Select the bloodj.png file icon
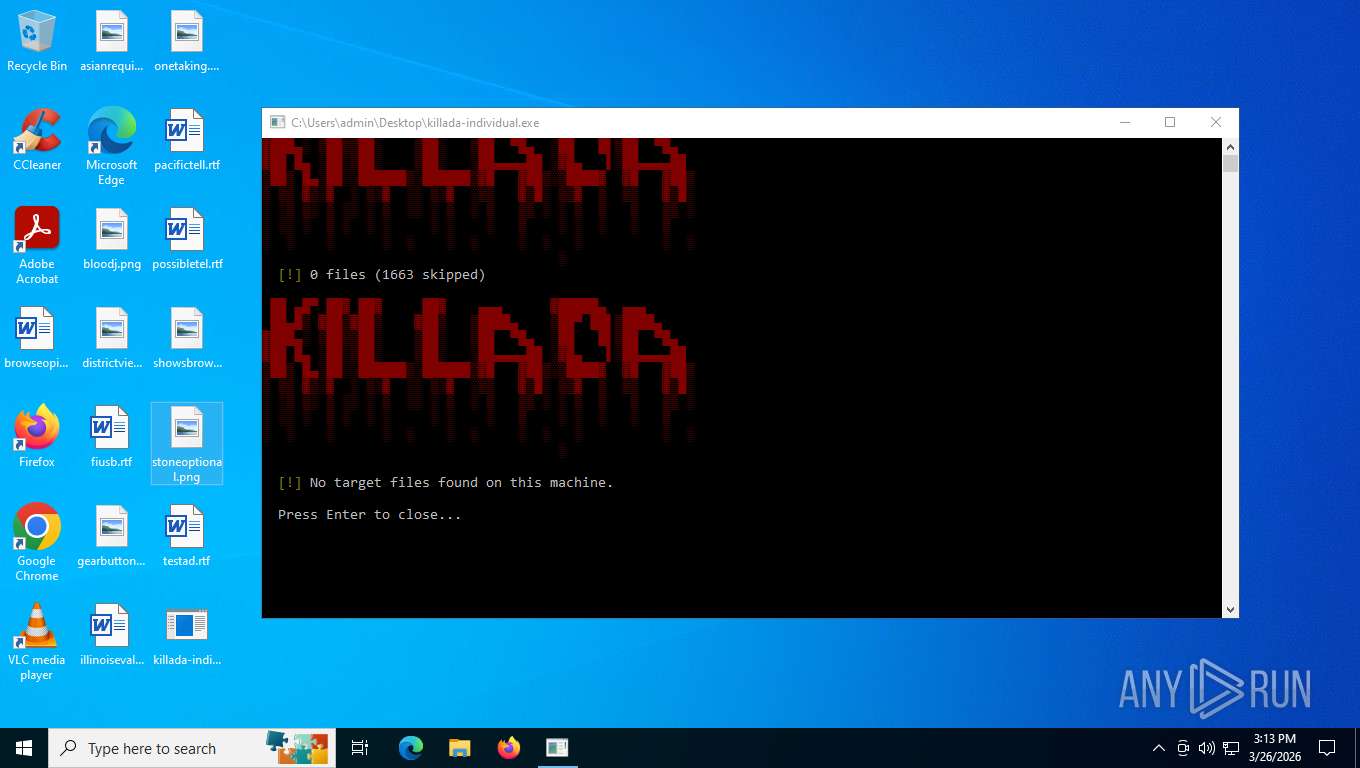The image size is (1360, 768). (x=112, y=239)
